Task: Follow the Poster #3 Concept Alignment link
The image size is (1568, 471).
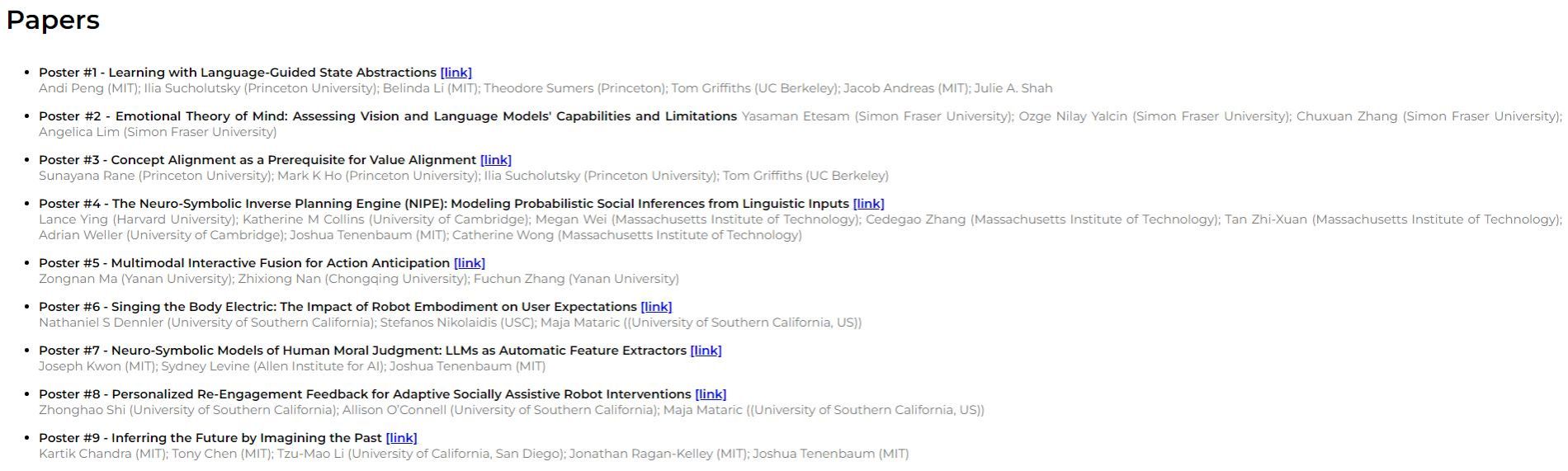Action: pos(495,160)
